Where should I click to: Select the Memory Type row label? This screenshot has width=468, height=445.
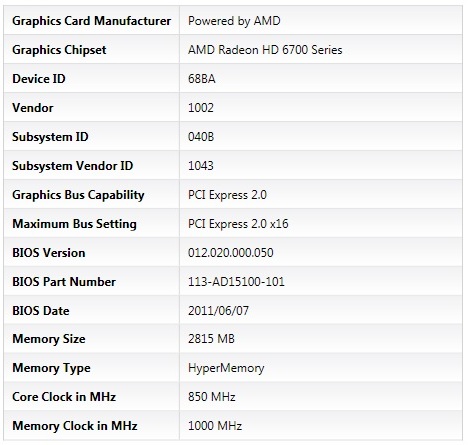[51, 368]
